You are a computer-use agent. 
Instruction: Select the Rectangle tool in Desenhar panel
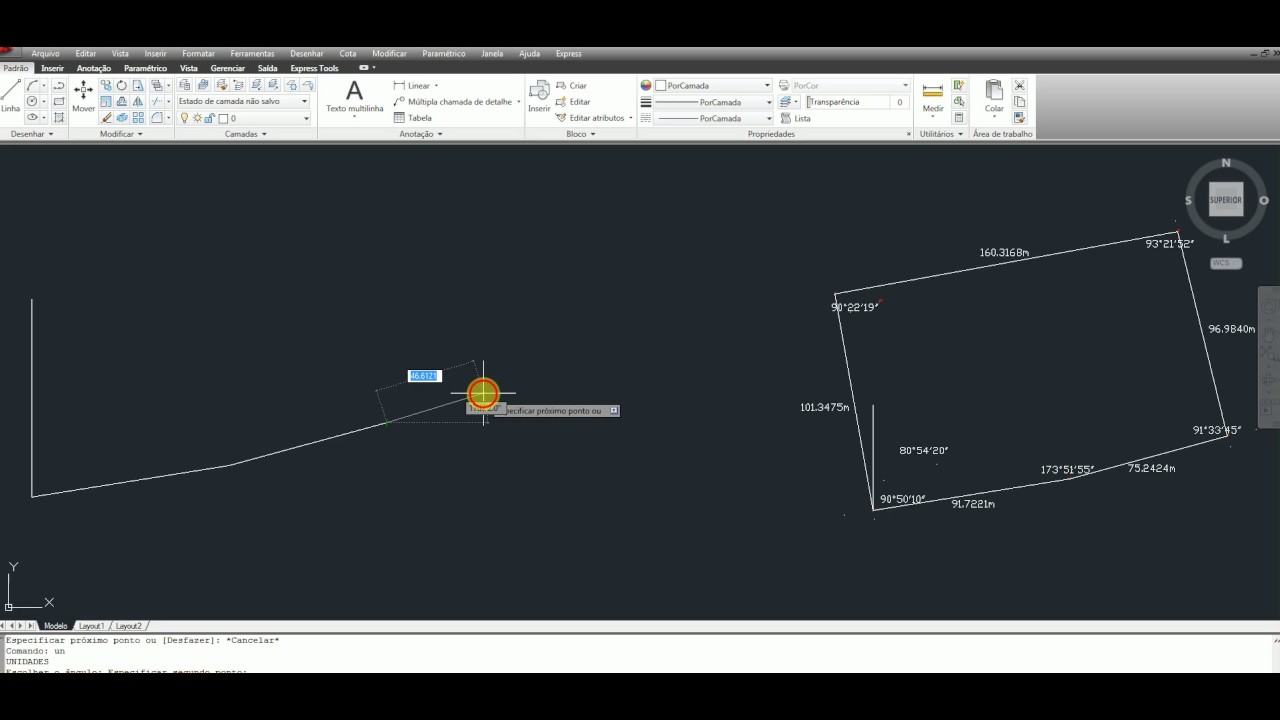click(59, 101)
